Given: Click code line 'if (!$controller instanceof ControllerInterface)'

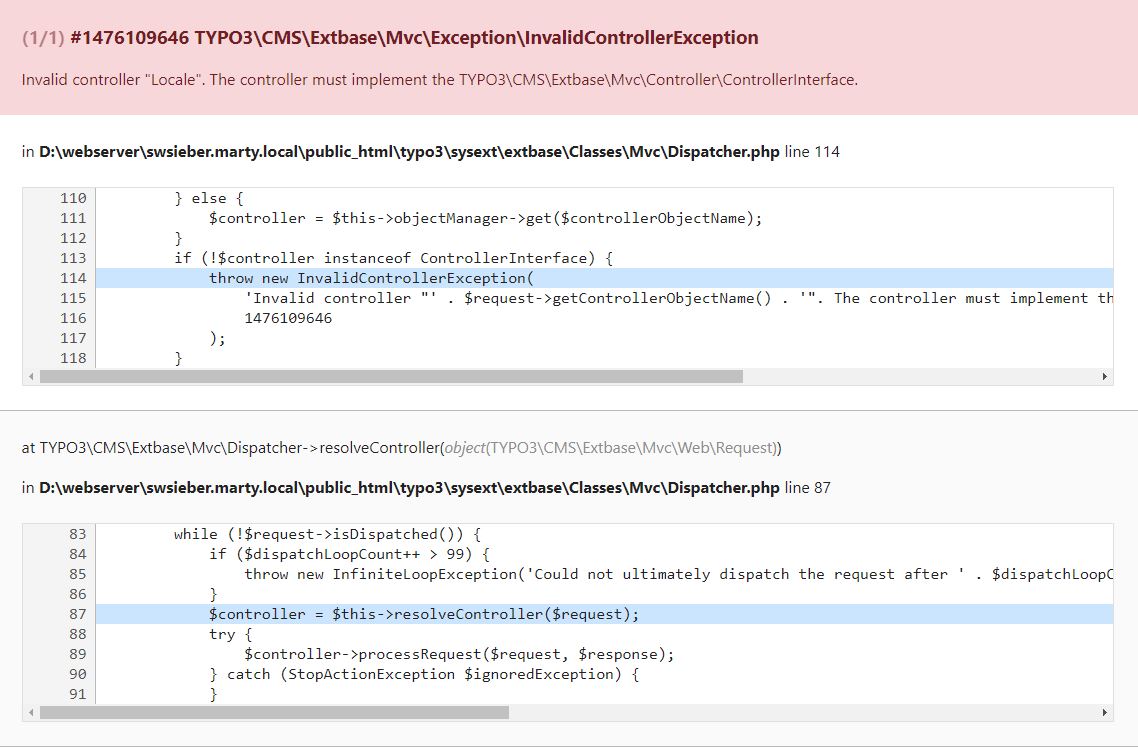Looking at the screenshot, I should [393, 258].
